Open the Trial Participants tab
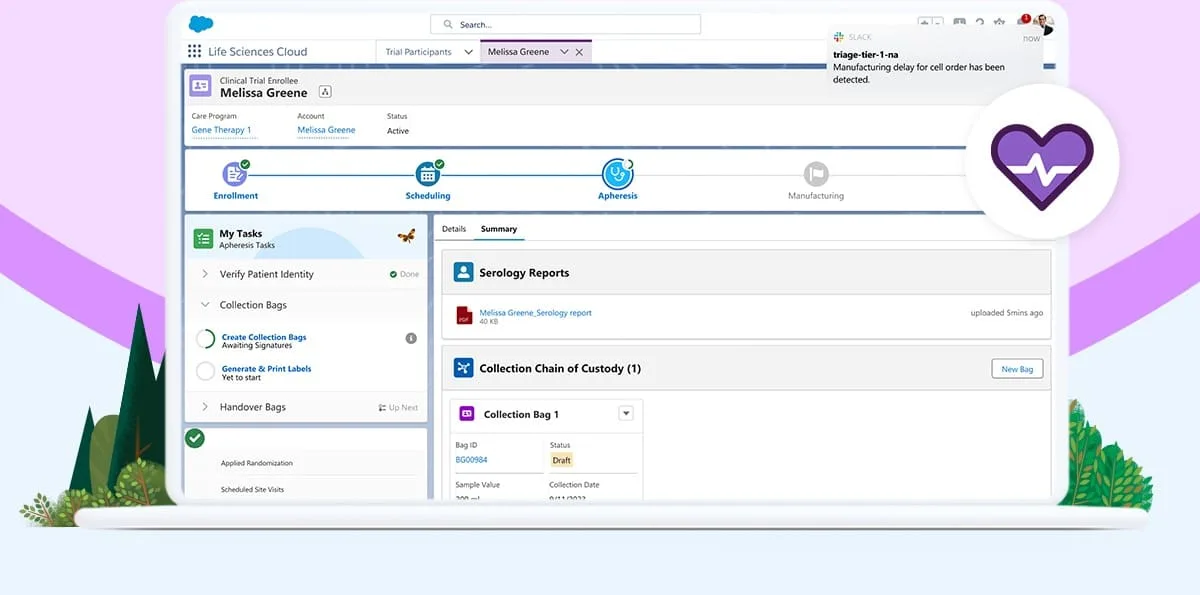 pyautogui.click(x=419, y=52)
